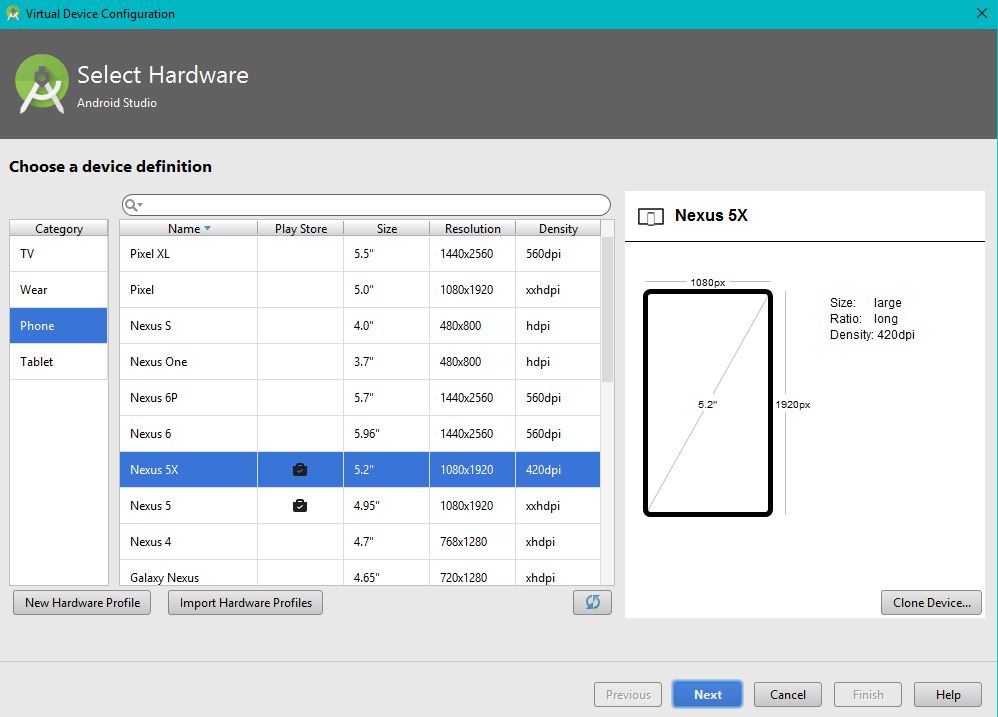Image resolution: width=998 pixels, height=717 pixels.
Task: Click the Next button
Action: tap(707, 694)
